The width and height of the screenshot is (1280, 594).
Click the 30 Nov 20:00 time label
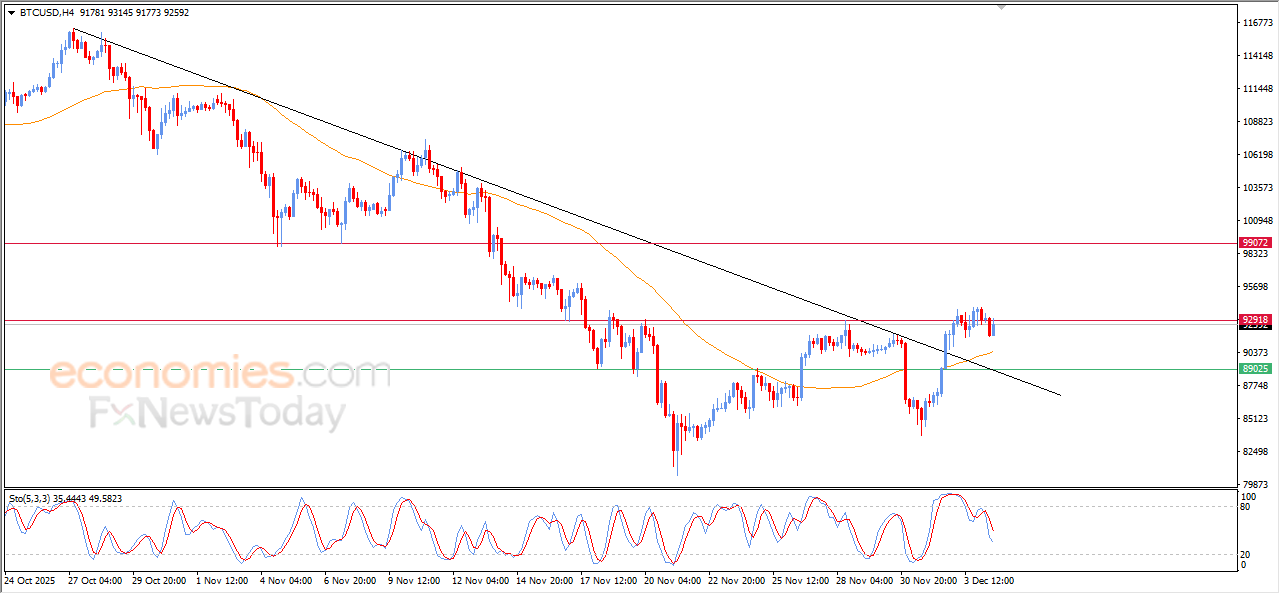[927, 580]
